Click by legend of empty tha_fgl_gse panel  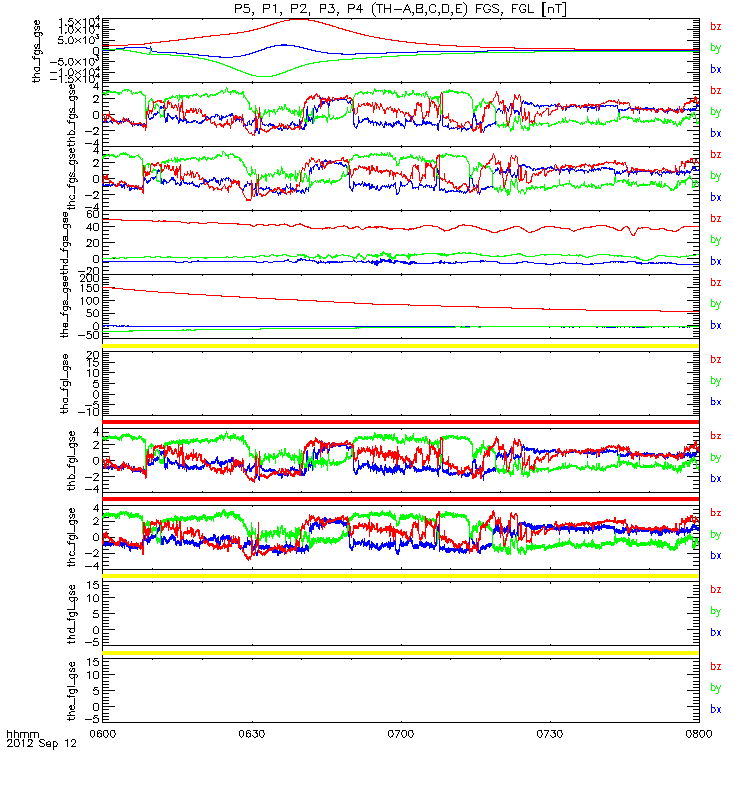pyautogui.click(x=716, y=381)
